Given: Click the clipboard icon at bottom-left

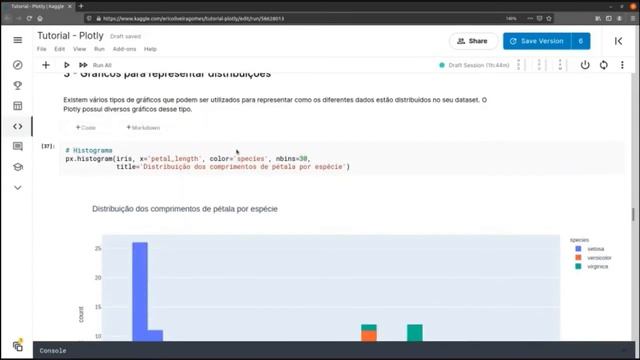Looking at the screenshot, I should pyautogui.click(x=18, y=346).
